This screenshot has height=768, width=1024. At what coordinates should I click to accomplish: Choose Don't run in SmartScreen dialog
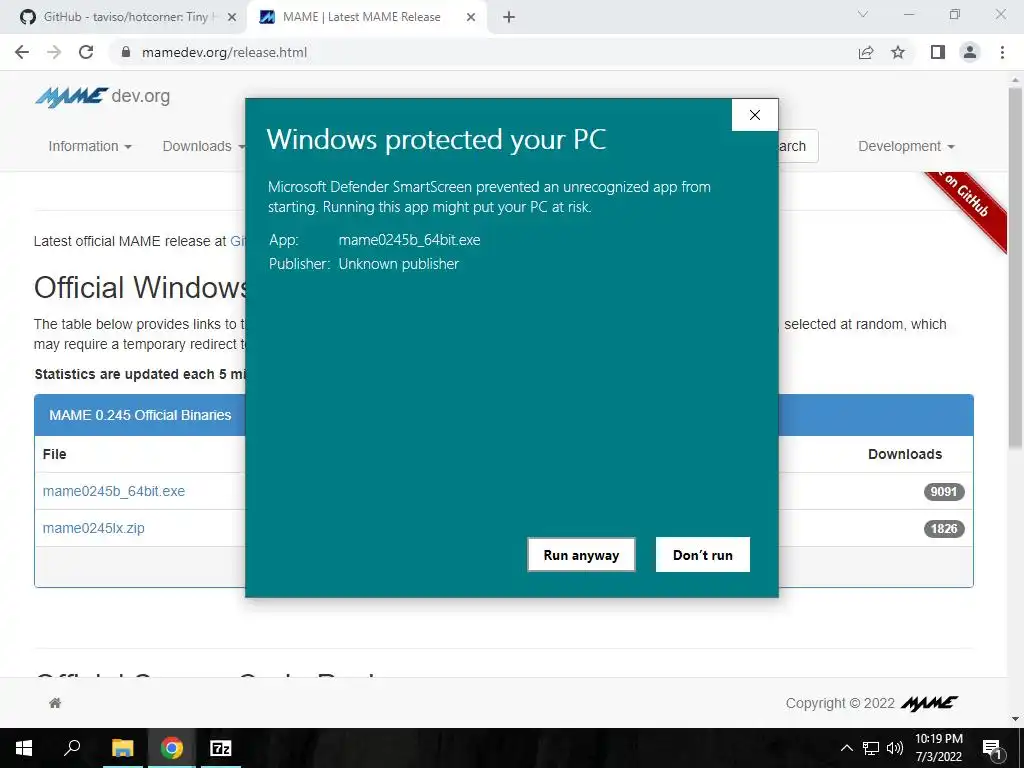703,554
